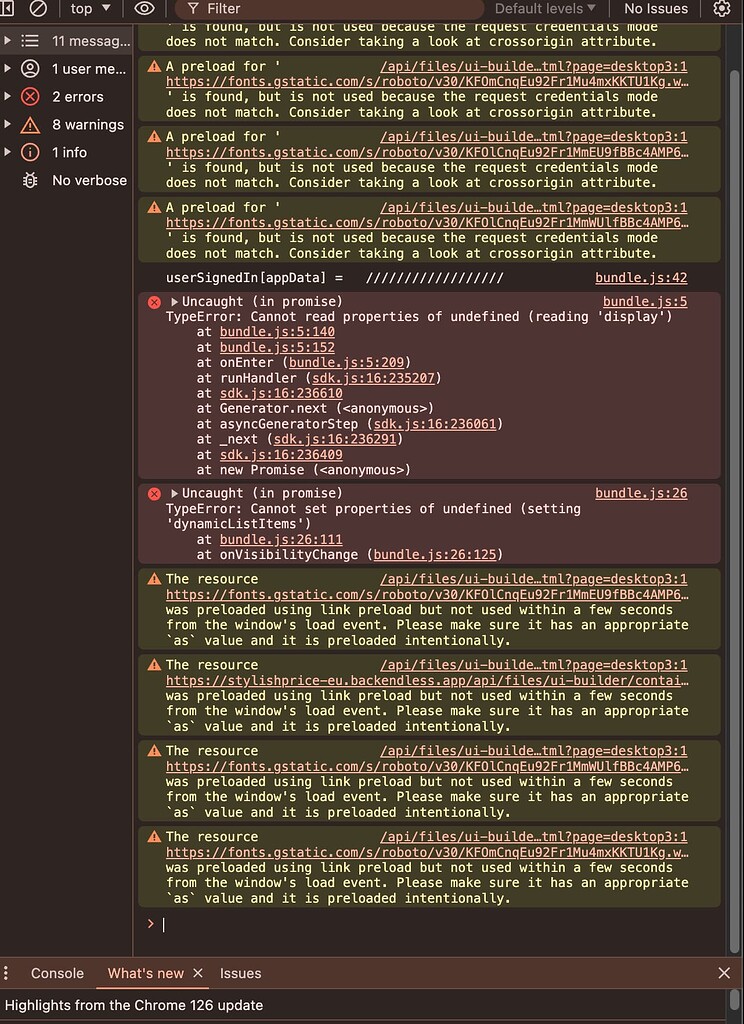Filter sidebar by 1 user messages
This screenshot has width=744, height=1024.
[x=89, y=69]
